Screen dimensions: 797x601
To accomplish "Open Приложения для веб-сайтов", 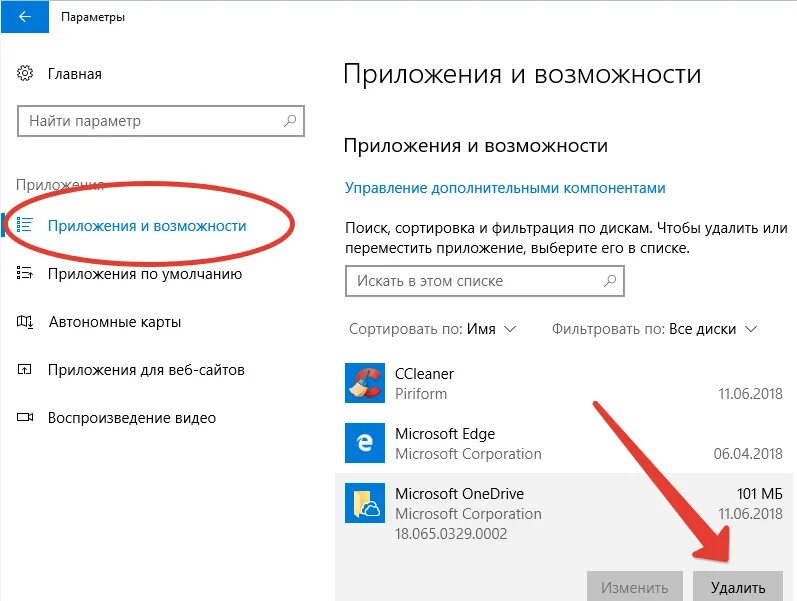I will (146, 370).
